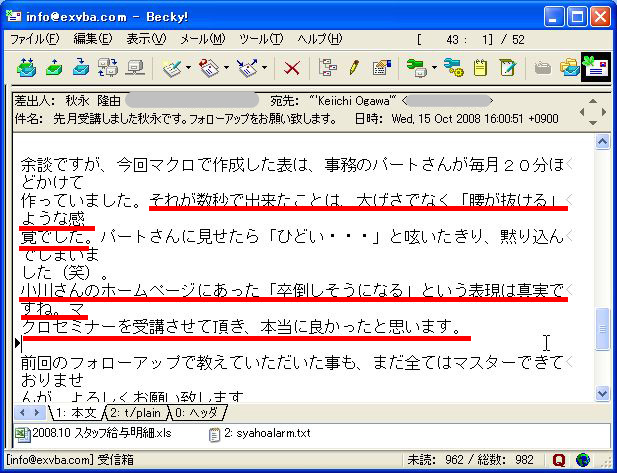Click the receive mail blue tray icon
The height and width of the screenshot is (473, 617).
(x=81, y=67)
